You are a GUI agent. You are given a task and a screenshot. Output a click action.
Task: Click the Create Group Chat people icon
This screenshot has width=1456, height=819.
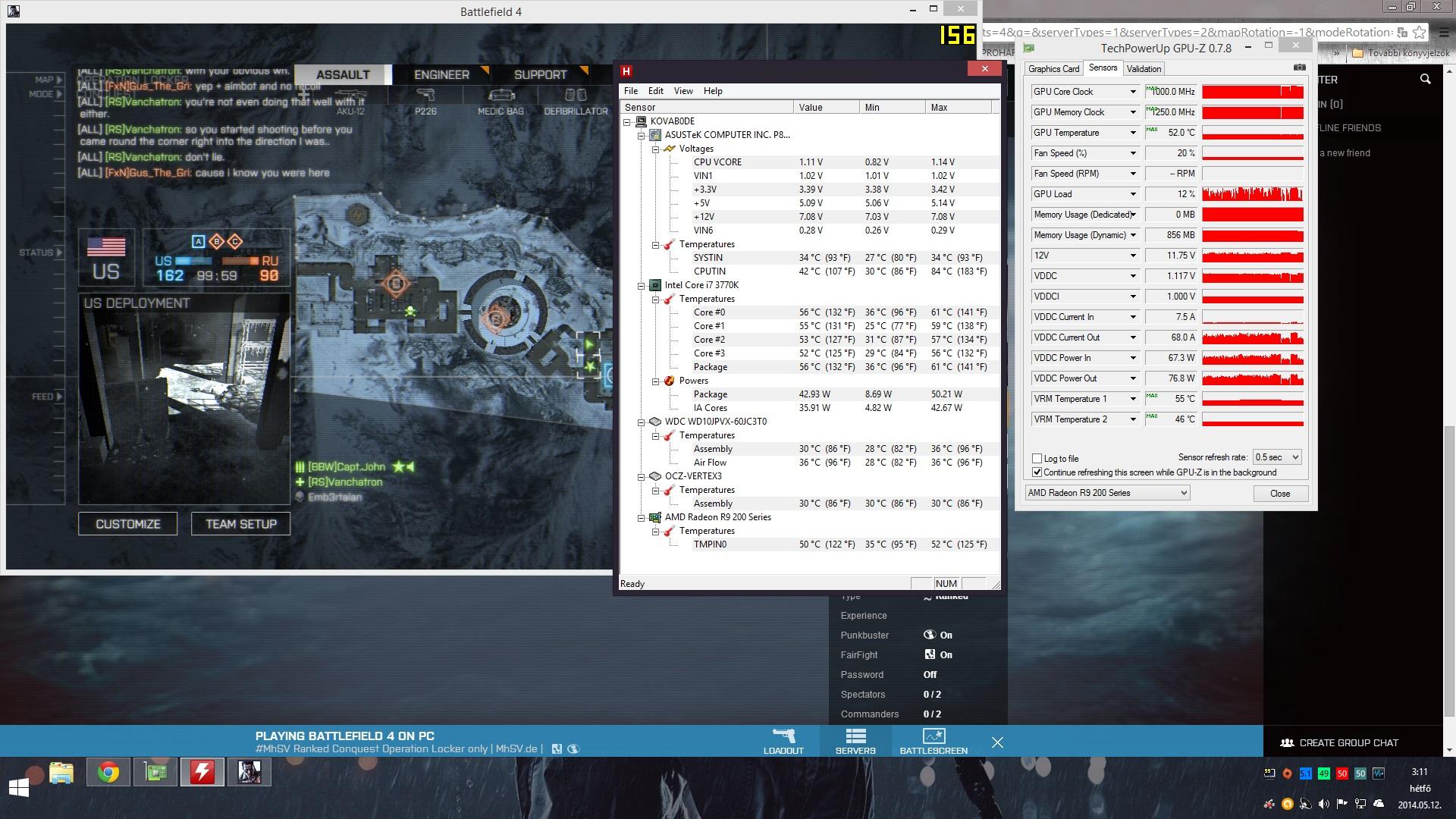[x=1287, y=743]
